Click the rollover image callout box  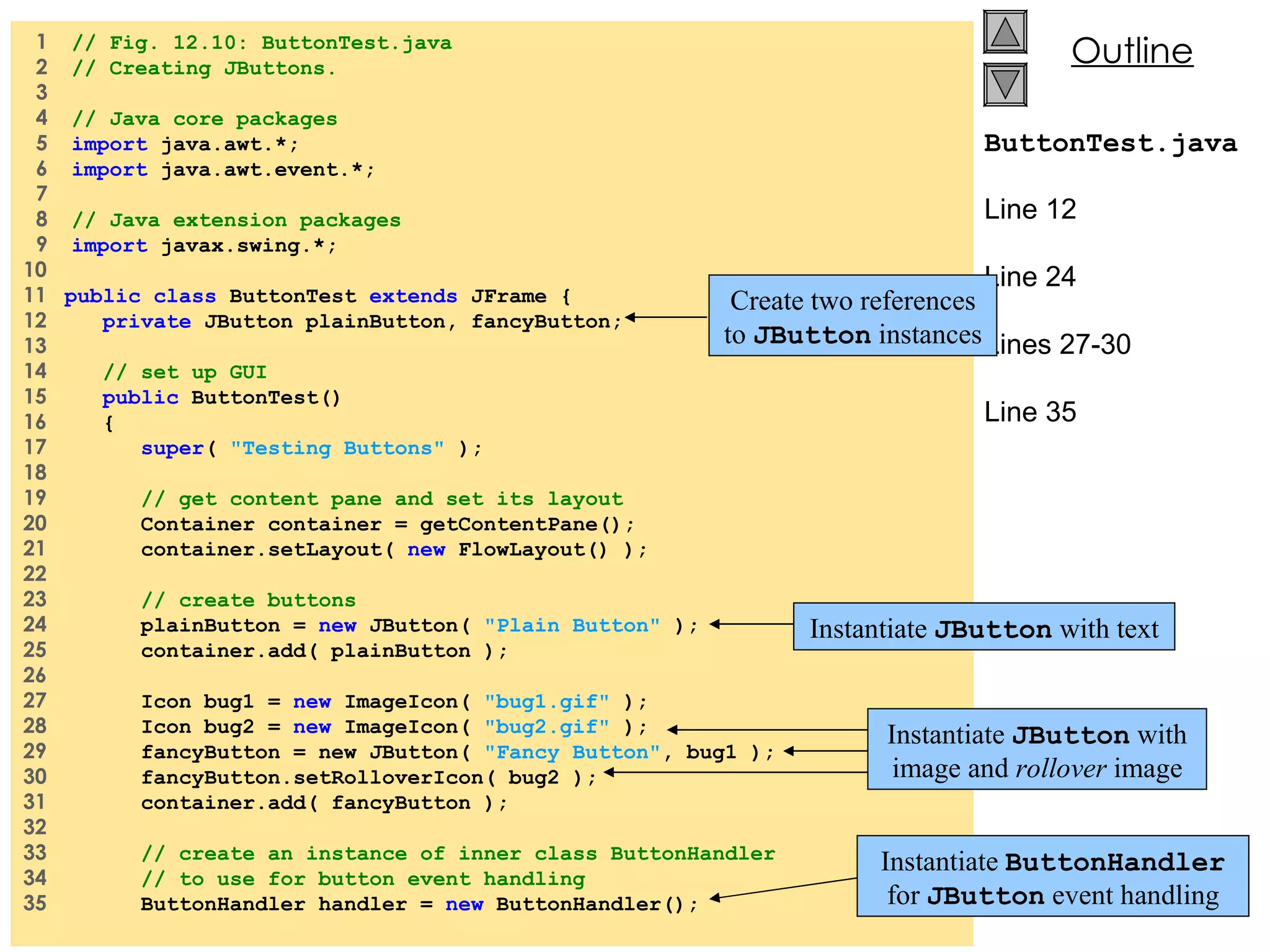(1036, 750)
